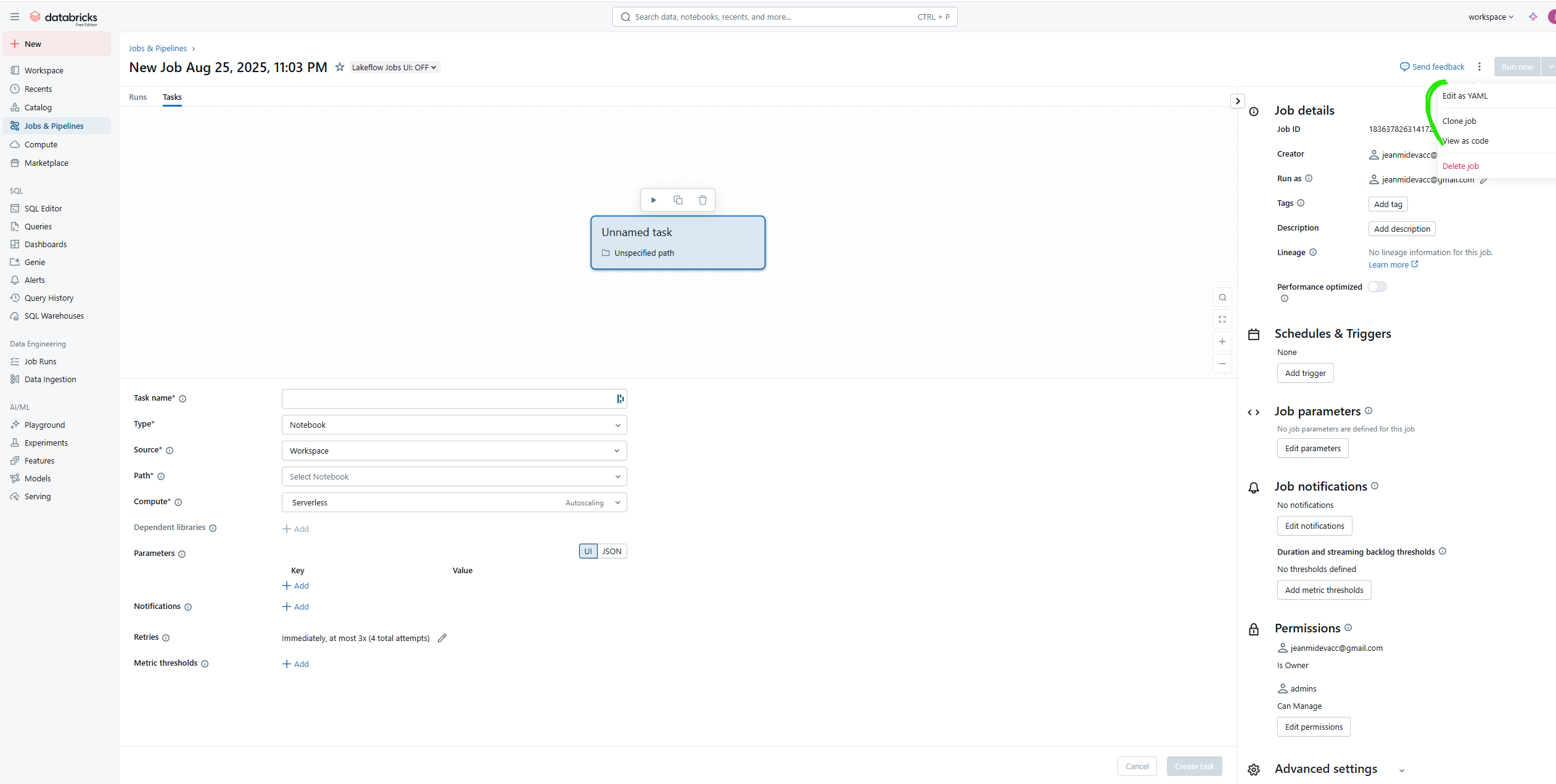Select Clone job from the menu
Screen dimensions: 1556x784
pyautogui.click(x=1459, y=121)
